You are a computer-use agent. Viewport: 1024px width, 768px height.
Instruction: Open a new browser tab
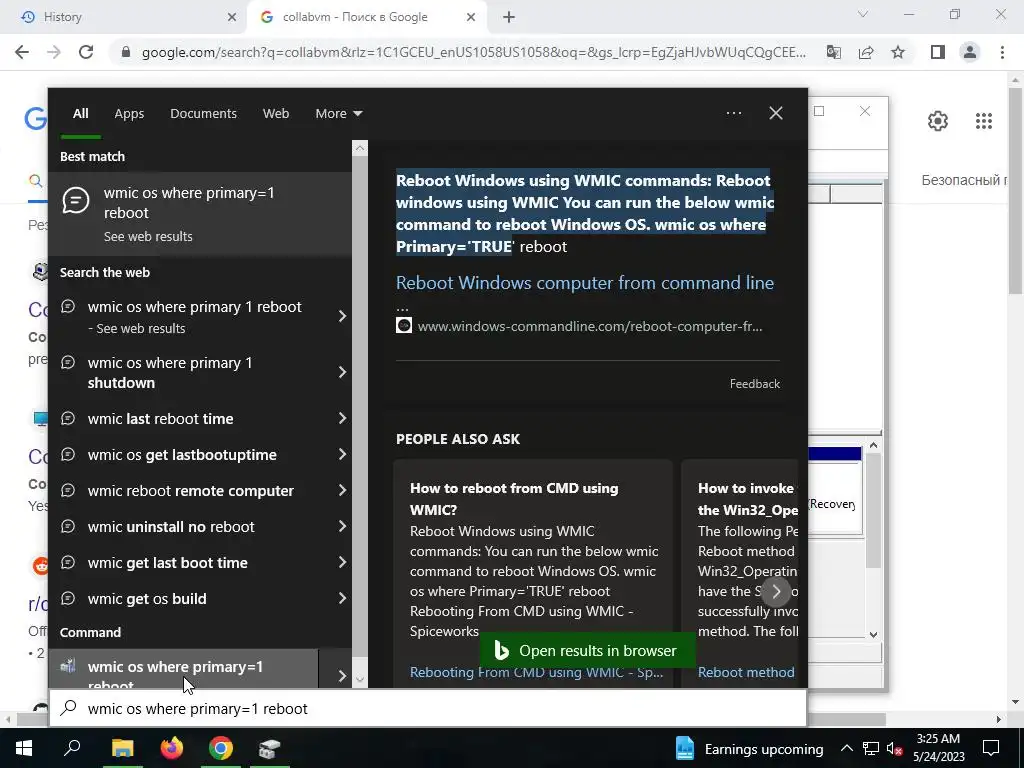(509, 18)
